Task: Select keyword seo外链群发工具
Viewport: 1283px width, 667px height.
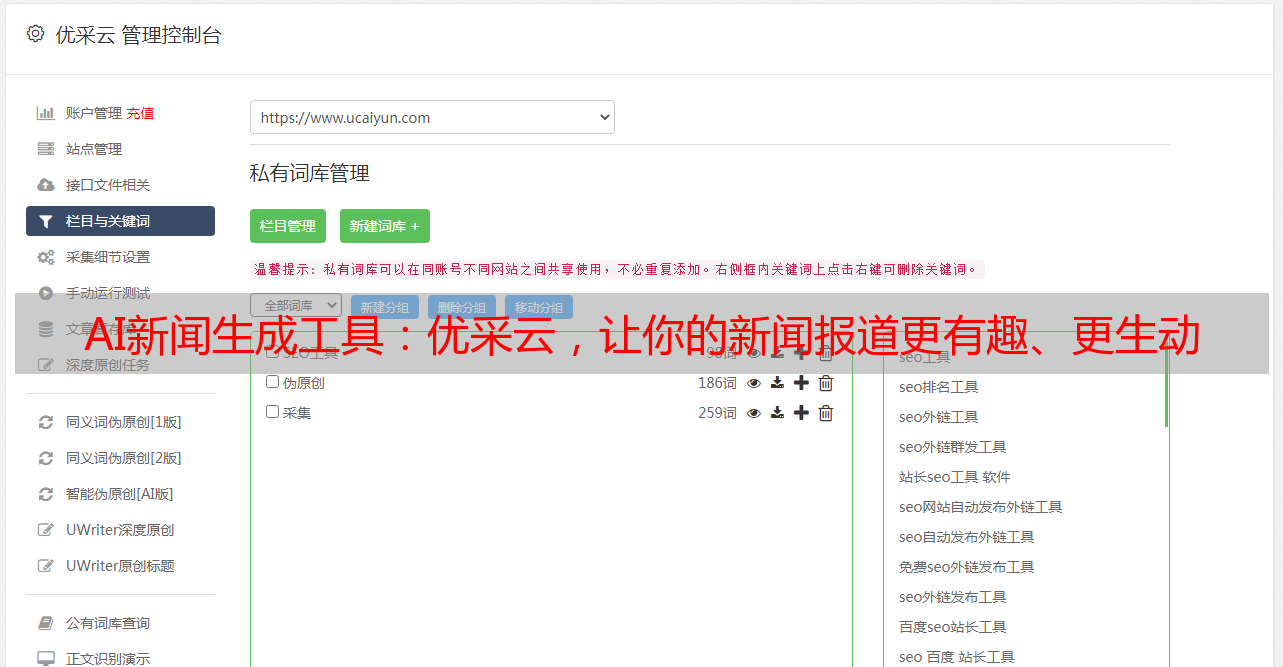Action: coord(952,447)
